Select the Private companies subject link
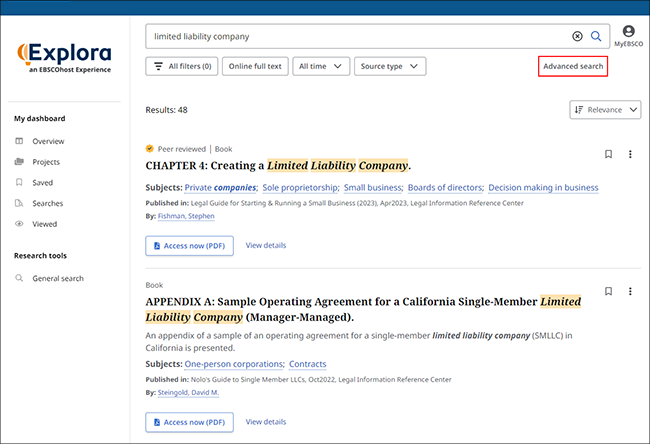The height and width of the screenshot is (444, 650). (x=221, y=188)
